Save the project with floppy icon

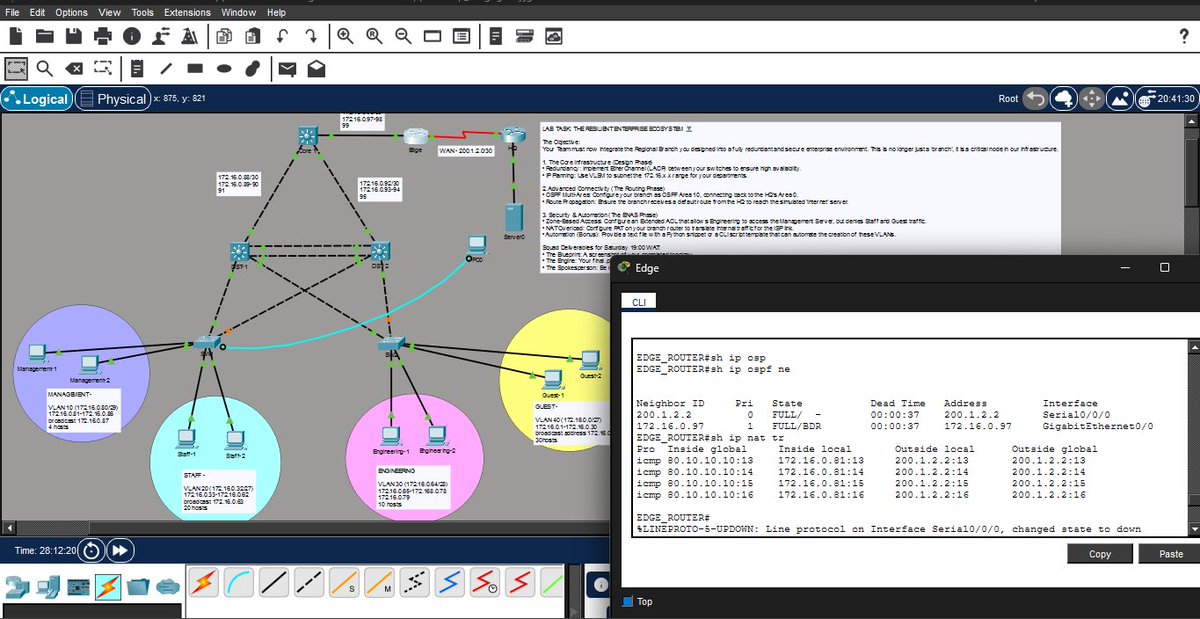click(73, 36)
